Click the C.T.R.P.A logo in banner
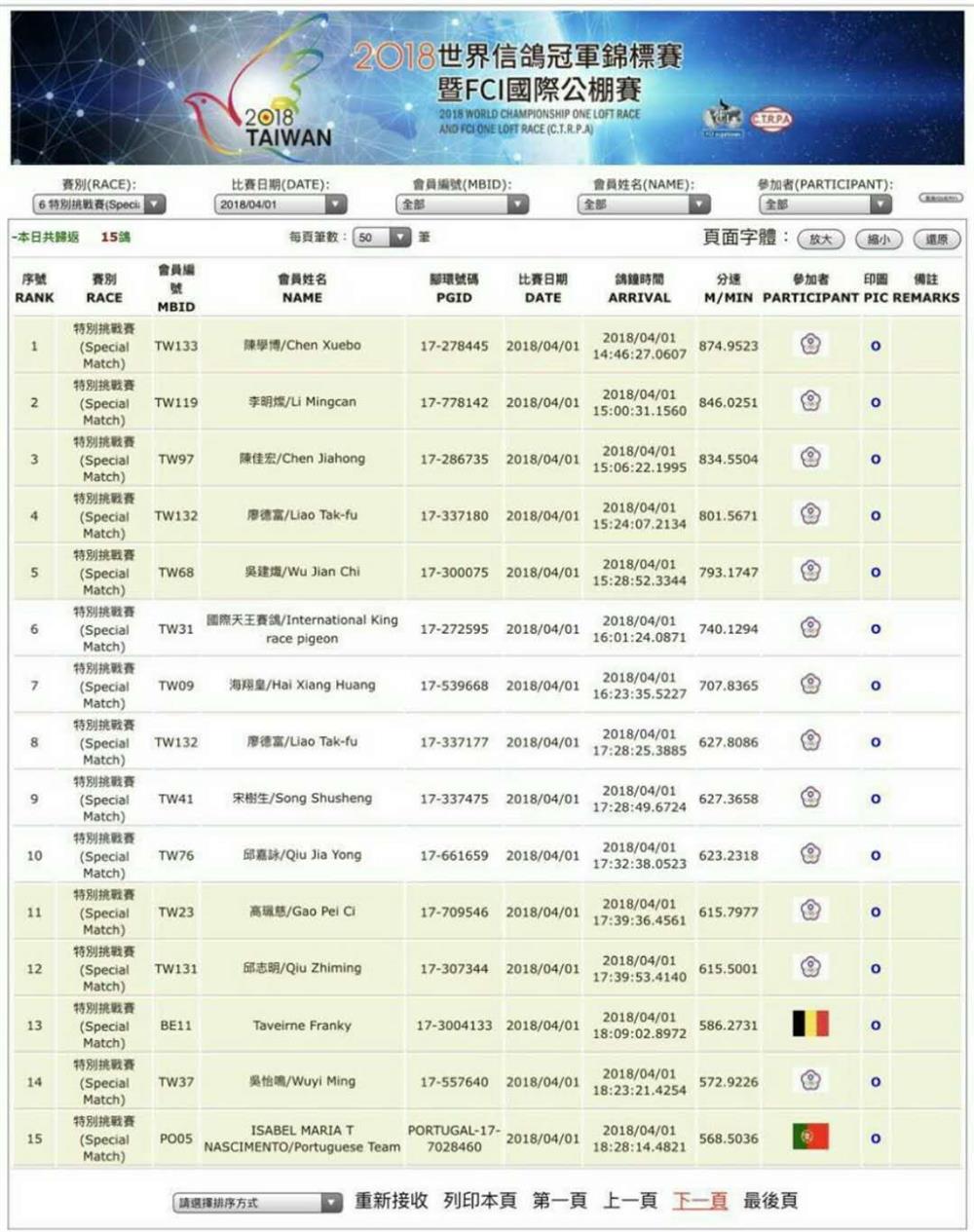 pyautogui.click(x=770, y=120)
